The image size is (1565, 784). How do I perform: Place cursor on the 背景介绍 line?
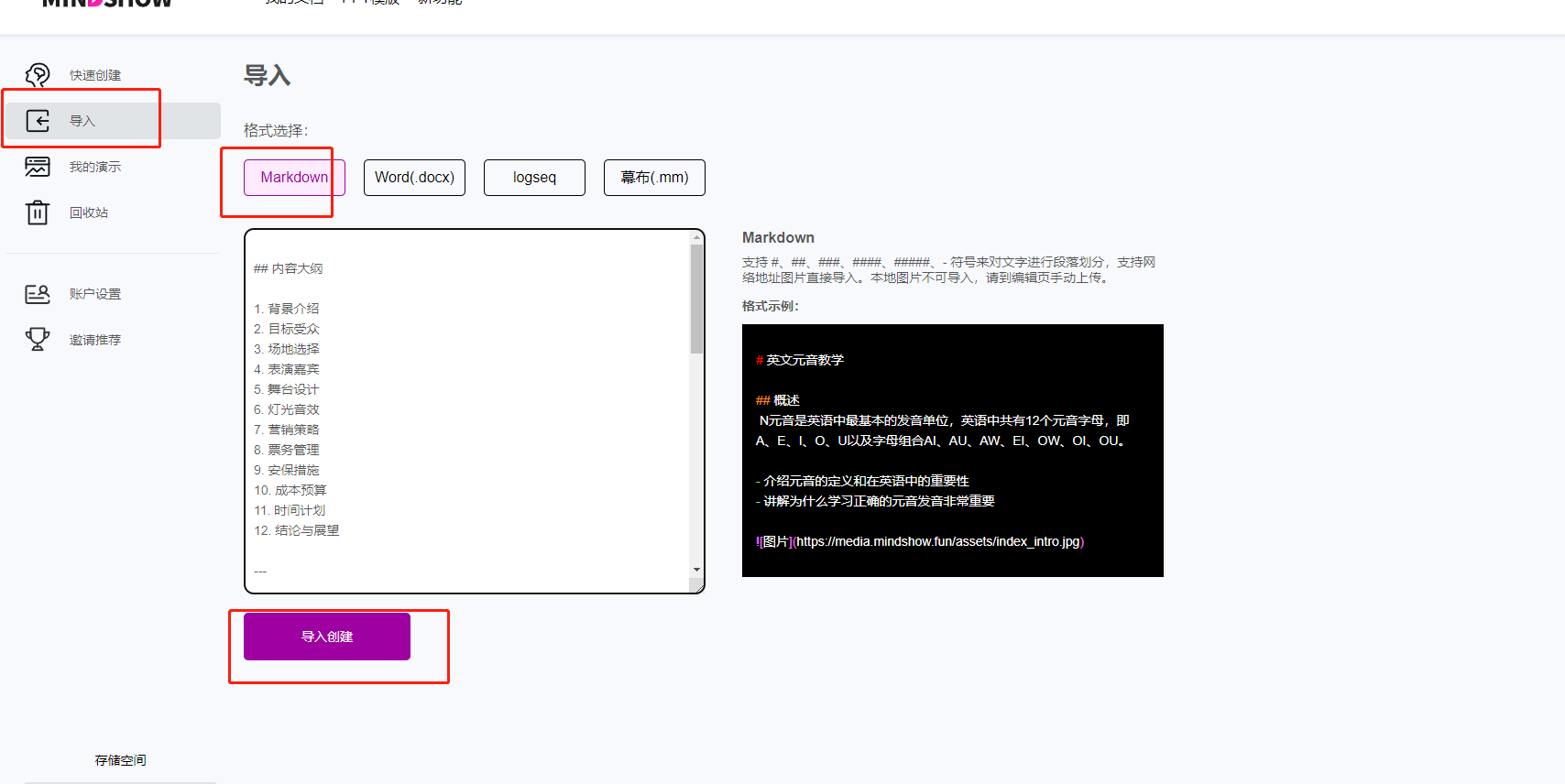(293, 309)
